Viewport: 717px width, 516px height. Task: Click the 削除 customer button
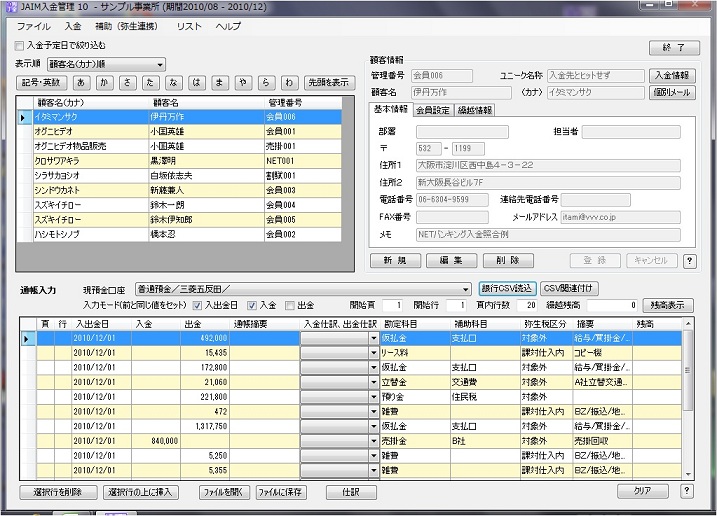(x=508, y=260)
